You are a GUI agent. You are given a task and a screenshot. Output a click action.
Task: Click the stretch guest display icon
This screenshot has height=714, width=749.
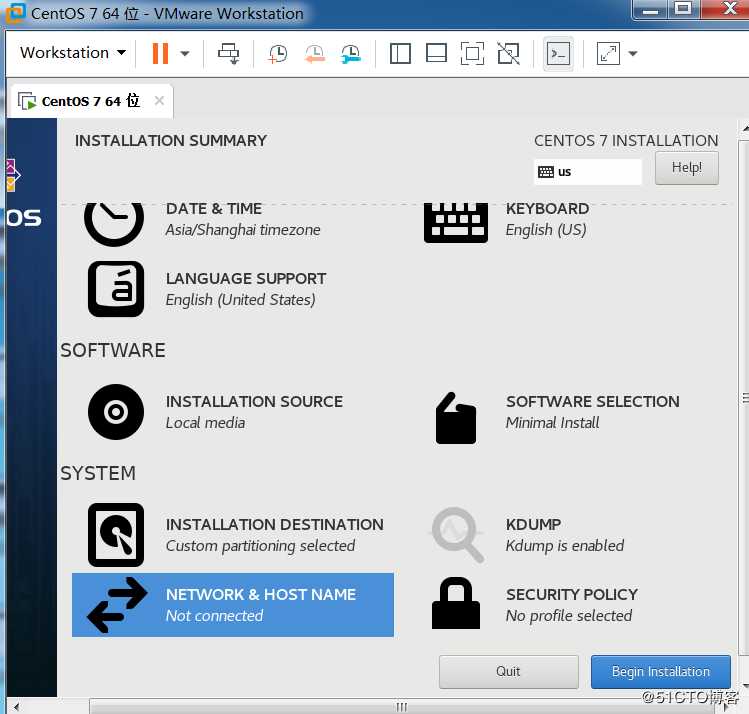[608, 53]
